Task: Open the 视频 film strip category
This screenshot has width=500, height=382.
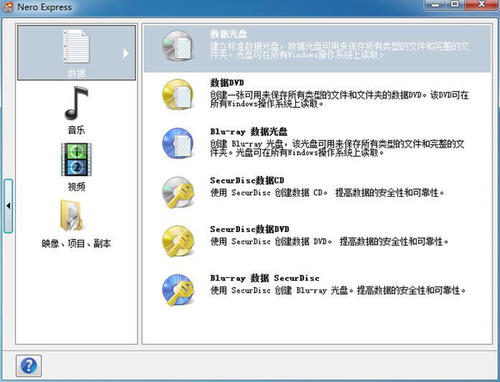Action: 76,160
